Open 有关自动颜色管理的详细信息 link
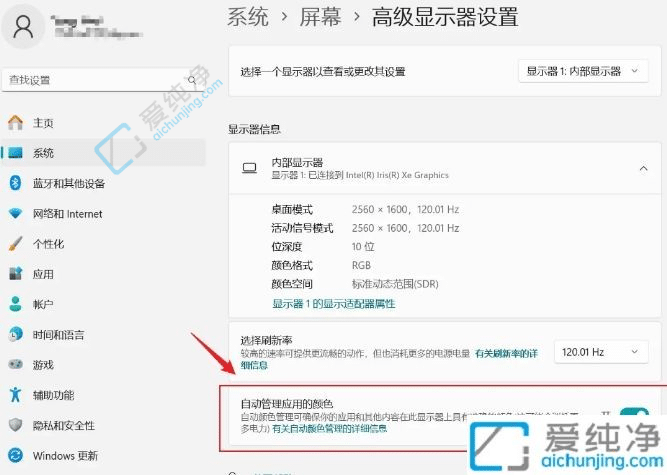This screenshot has width=667, height=475. click(x=330, y=428)
